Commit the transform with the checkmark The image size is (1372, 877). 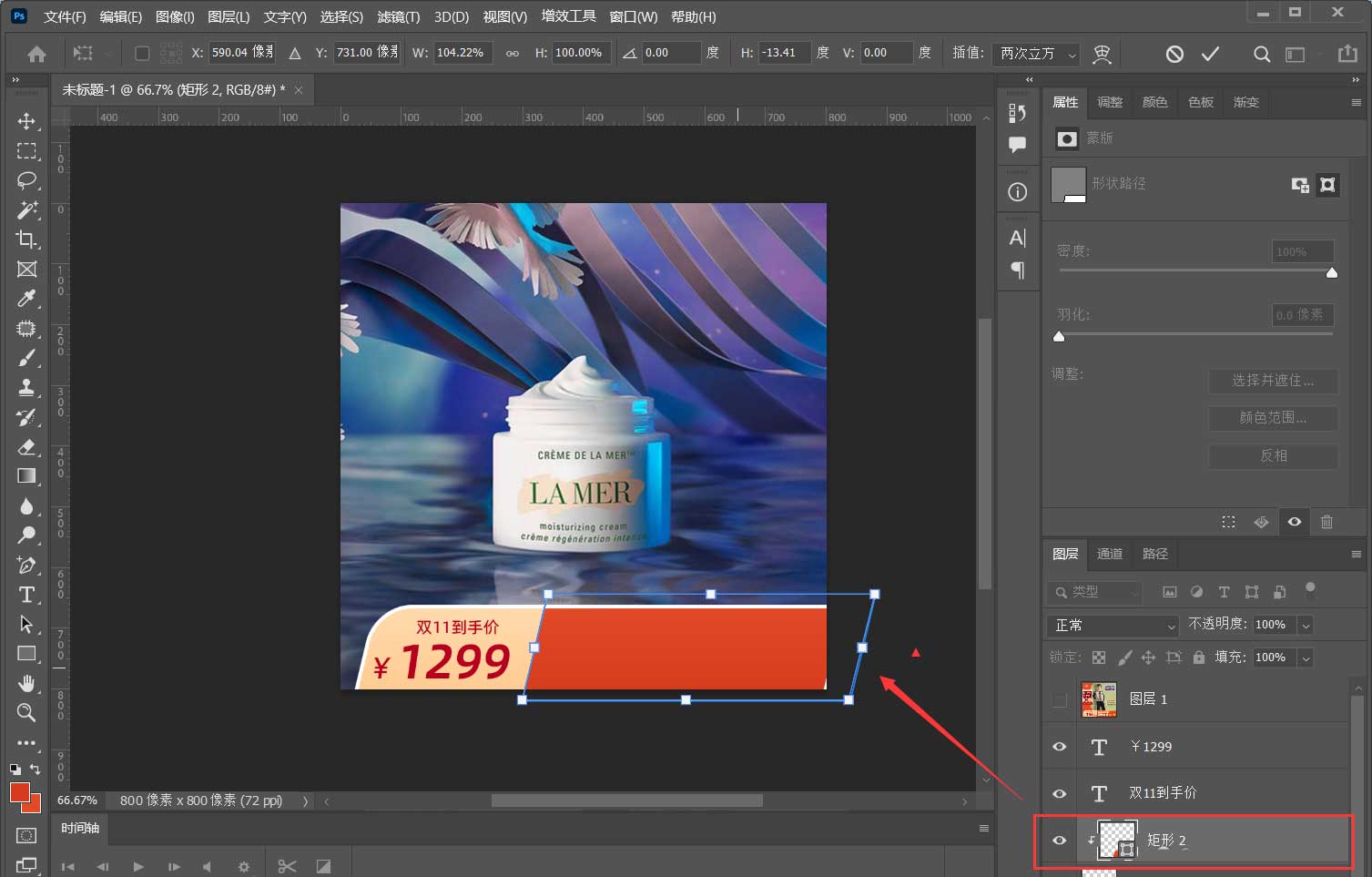(1210, 54)
